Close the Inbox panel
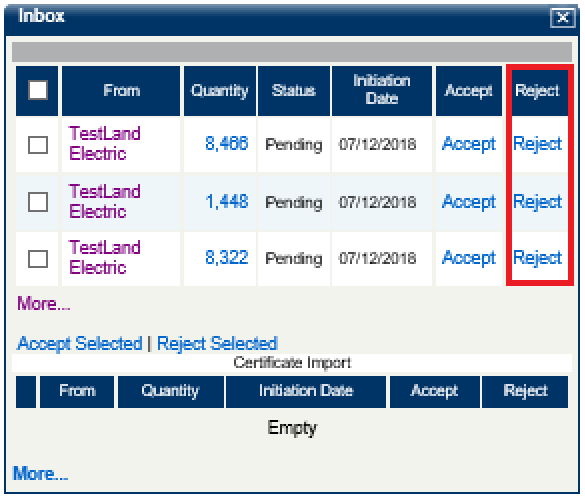Image resolution: width=585 pixels, height=500 pixels. point(563,18)
